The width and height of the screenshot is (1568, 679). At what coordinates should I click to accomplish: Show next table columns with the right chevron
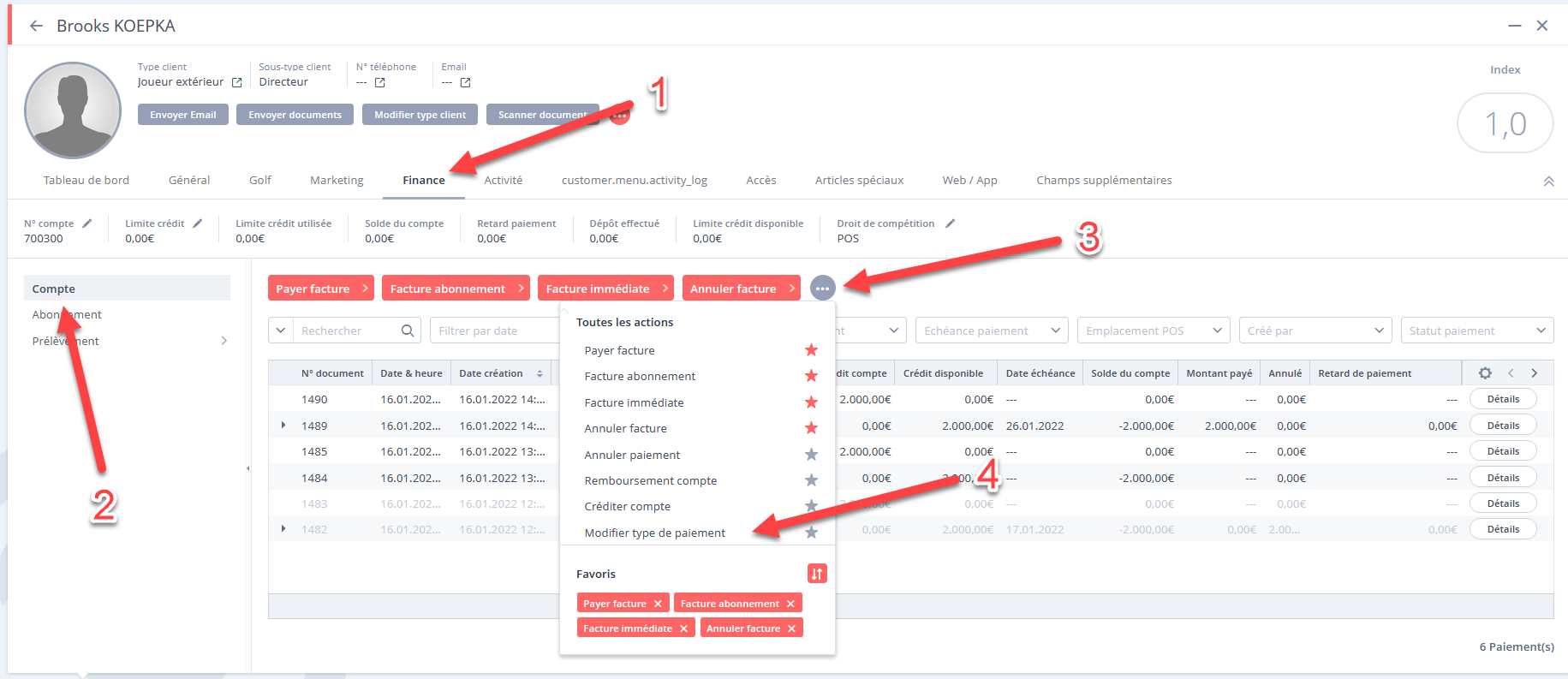[1535, 373]
